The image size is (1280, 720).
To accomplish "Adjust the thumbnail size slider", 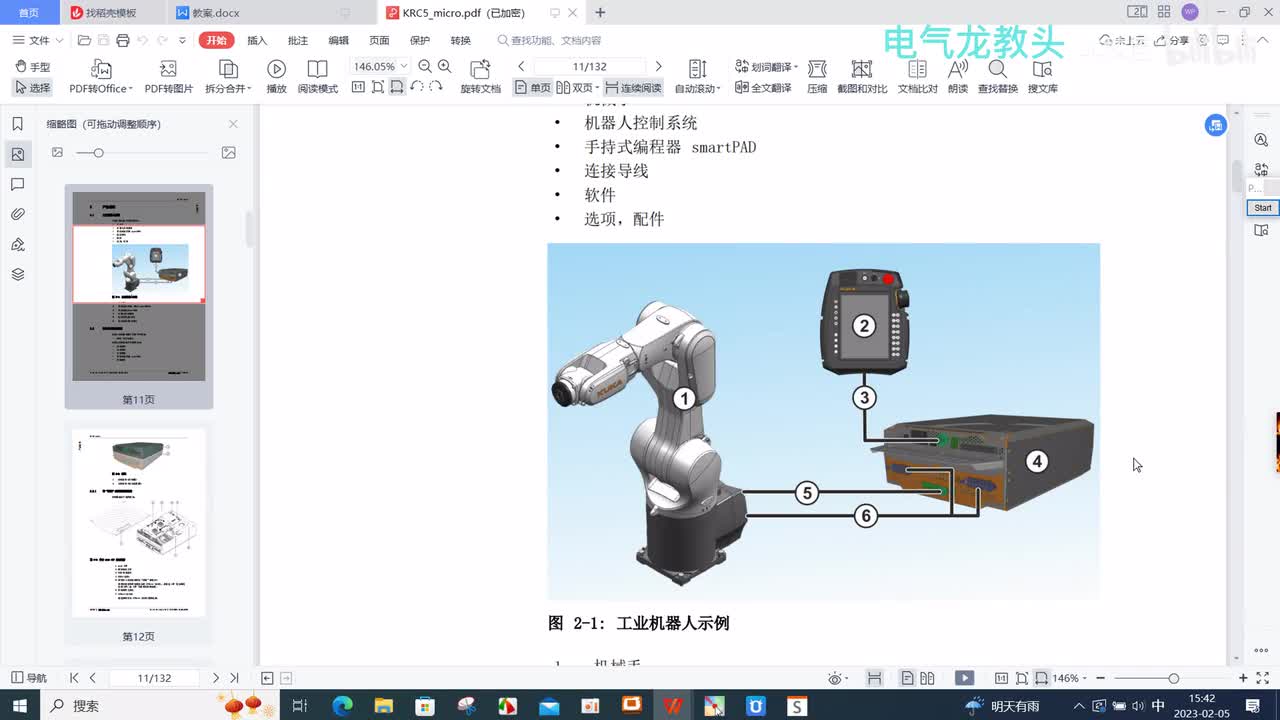I will (140, 153).
